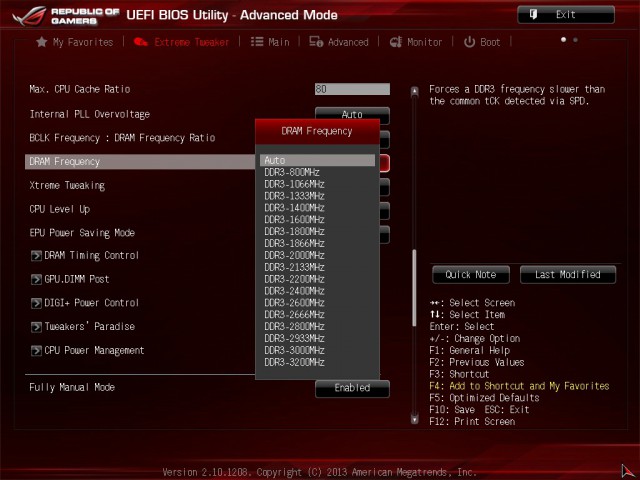
Task: Select DDR3-2400MHz frequency
Action: tap(317, 291)
